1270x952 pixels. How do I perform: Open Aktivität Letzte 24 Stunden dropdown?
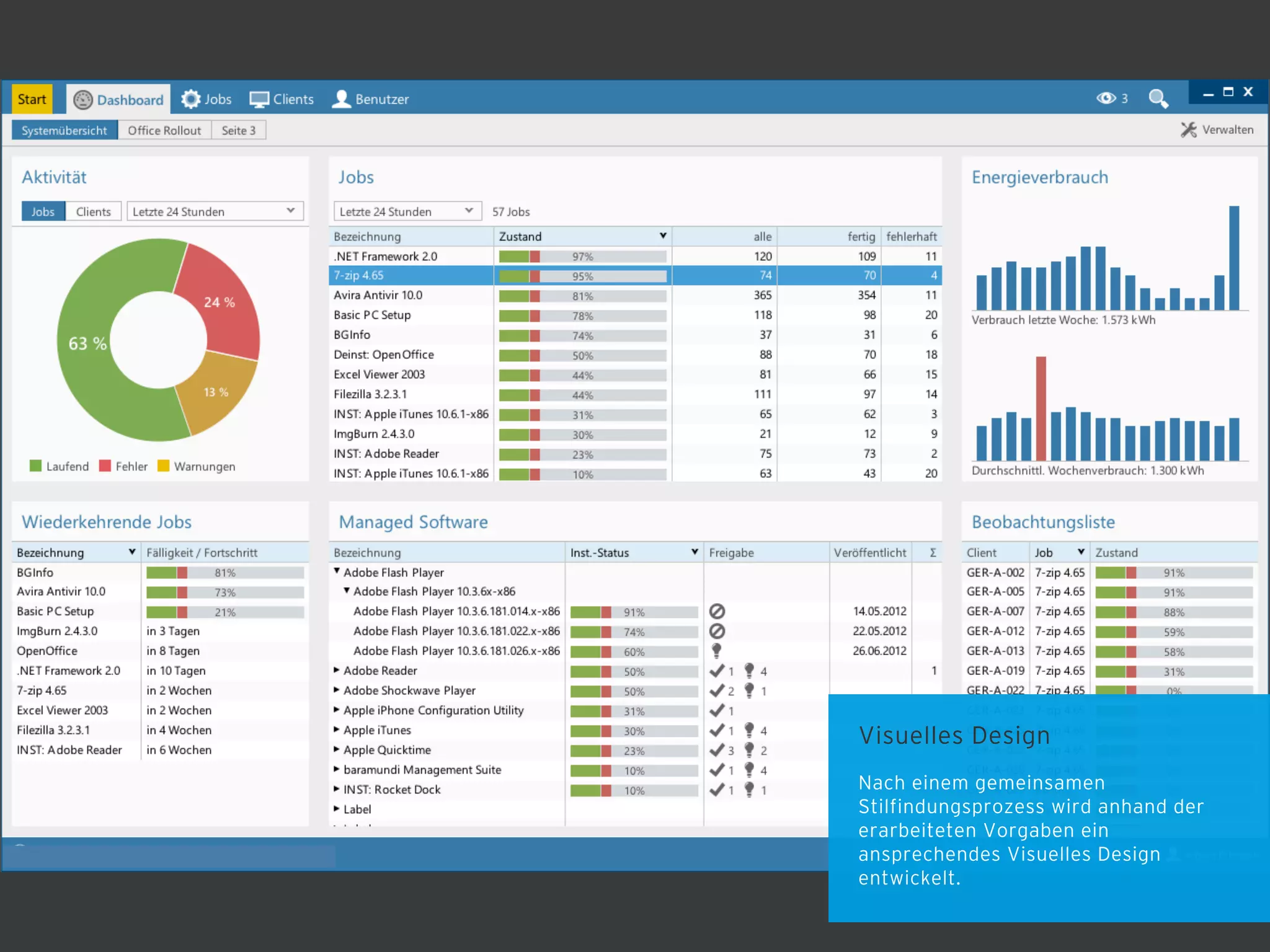coord(215,211)
